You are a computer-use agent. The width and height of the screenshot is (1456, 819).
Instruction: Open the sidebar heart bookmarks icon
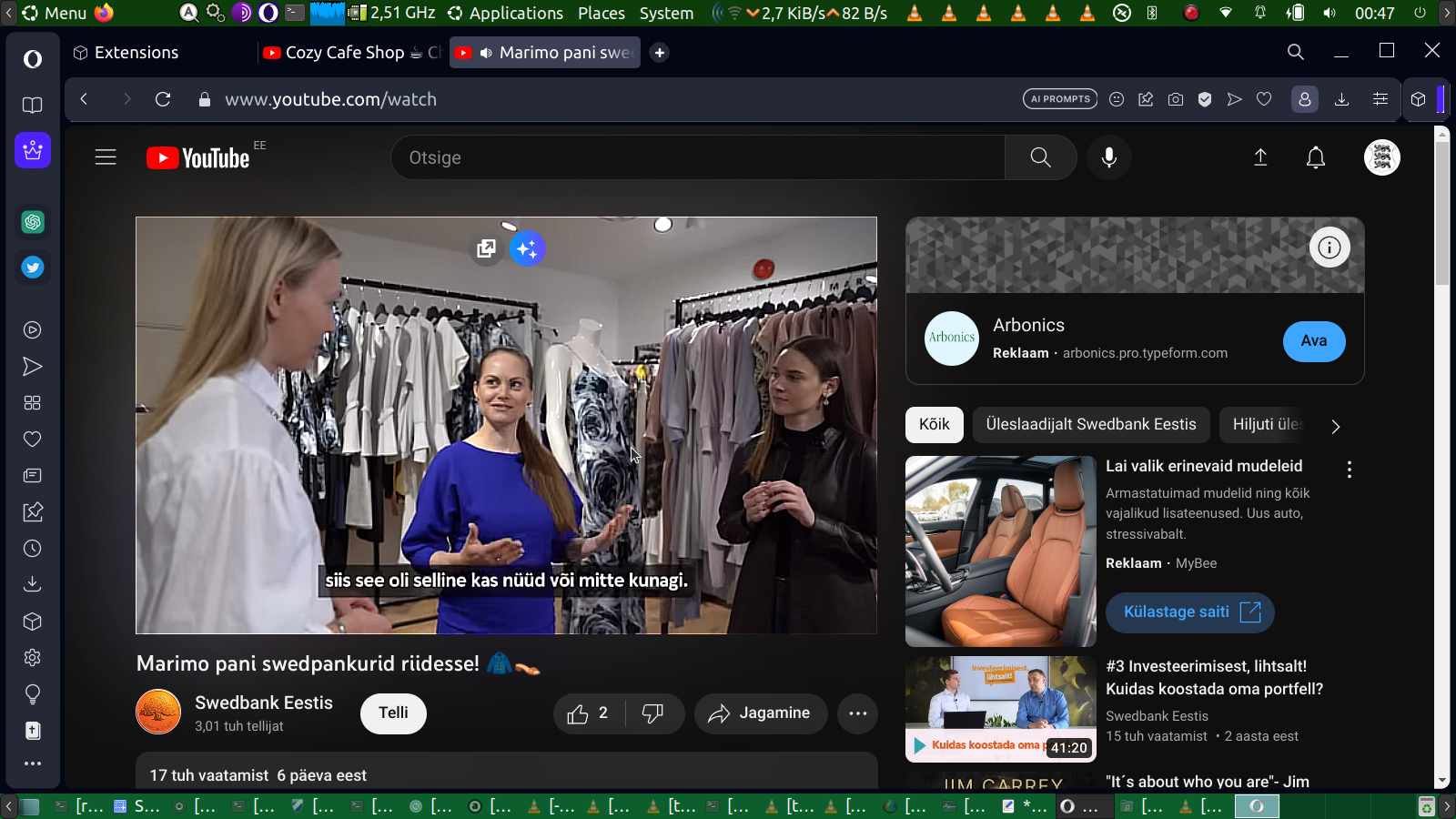coord(33,440)
